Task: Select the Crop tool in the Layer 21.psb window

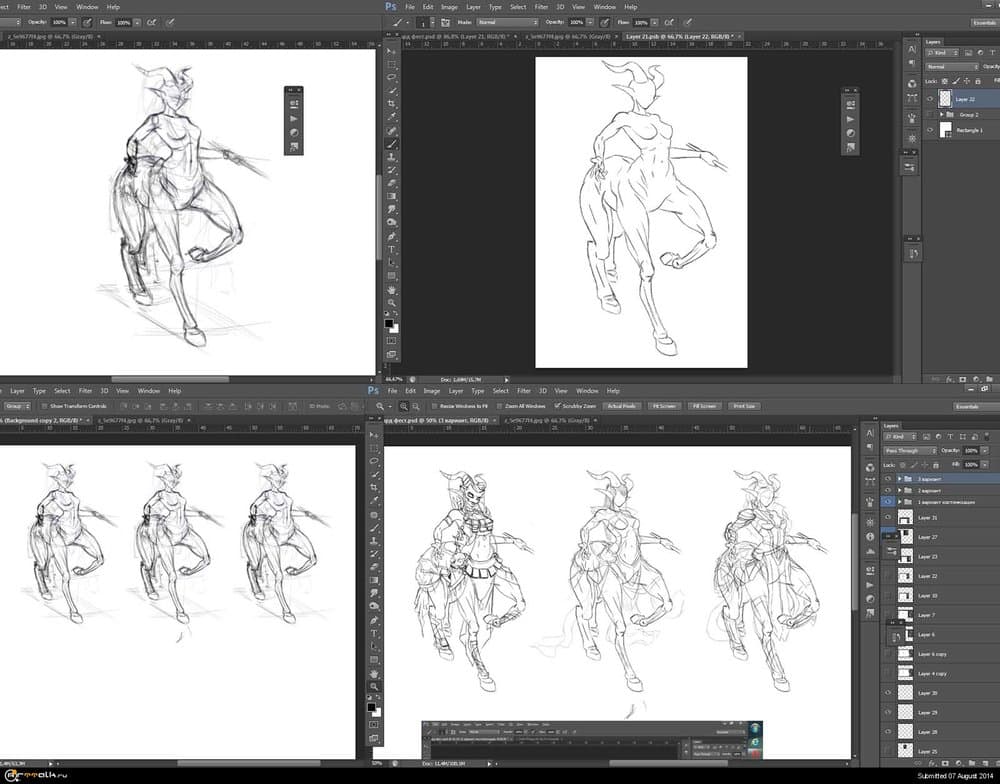Action: [391, 104]
